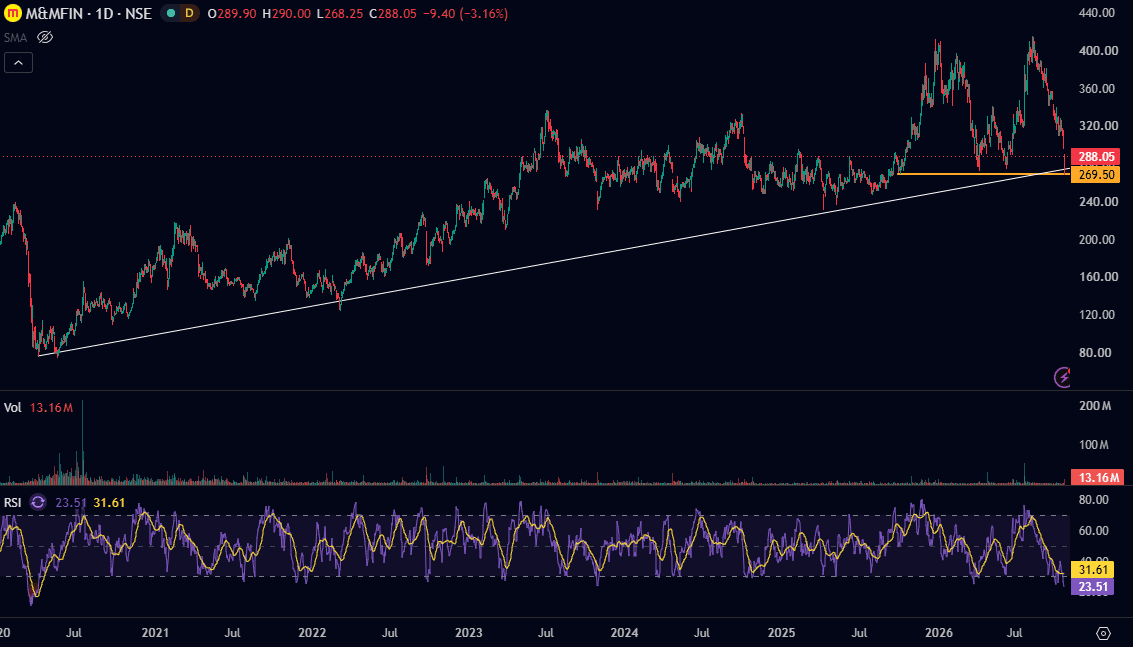Click the 2022 label on time axis
1133x647 pixels.
[x=312, y=633]
